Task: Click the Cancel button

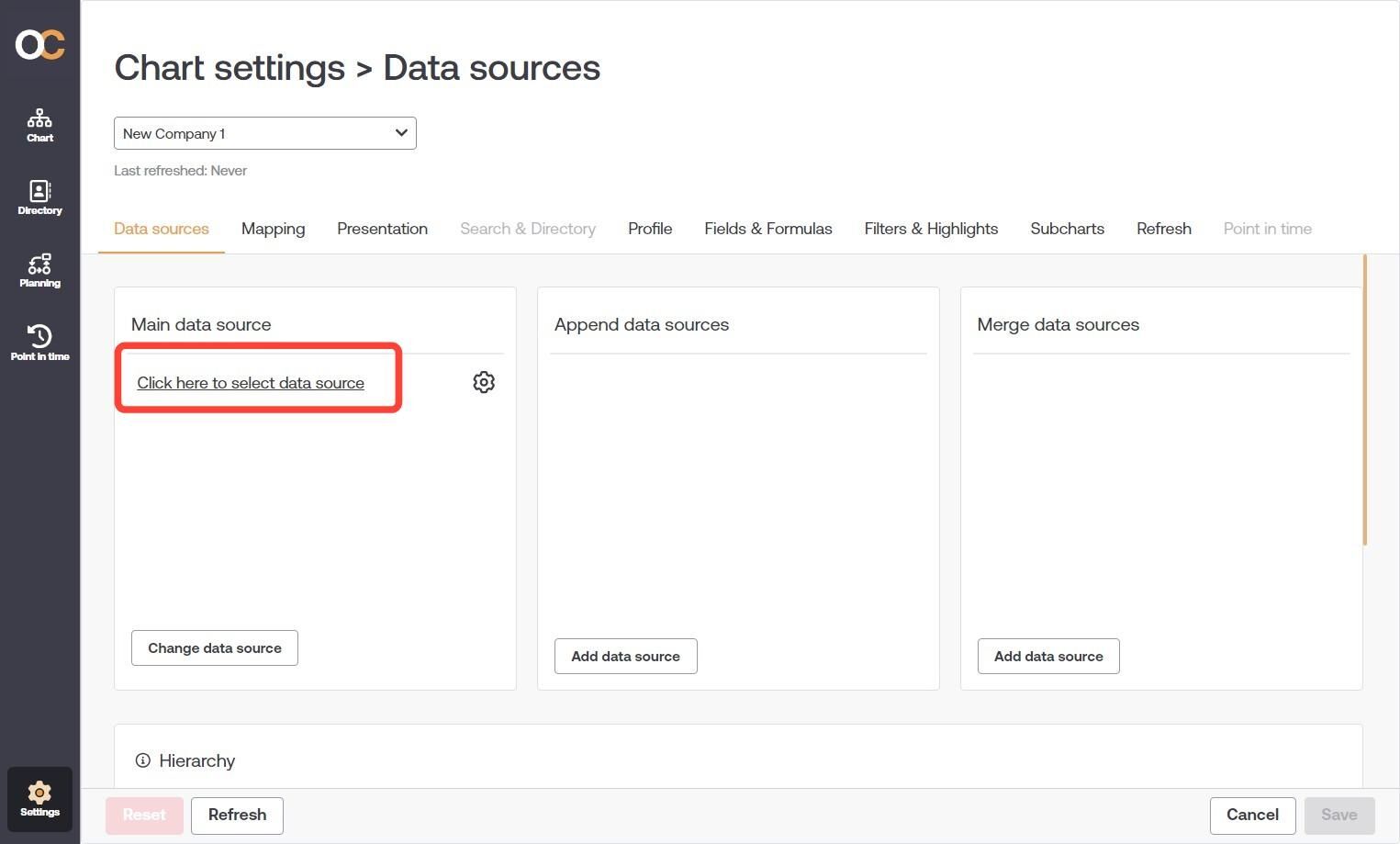Action: [x=1252, y=815]
